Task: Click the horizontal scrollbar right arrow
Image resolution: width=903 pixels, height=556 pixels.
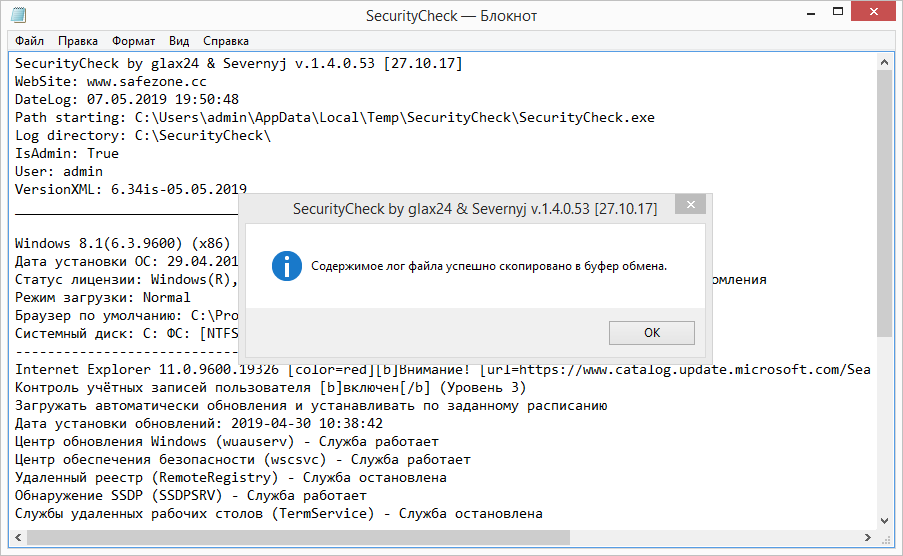Action: pyautogui.click(x=867, y=537)
